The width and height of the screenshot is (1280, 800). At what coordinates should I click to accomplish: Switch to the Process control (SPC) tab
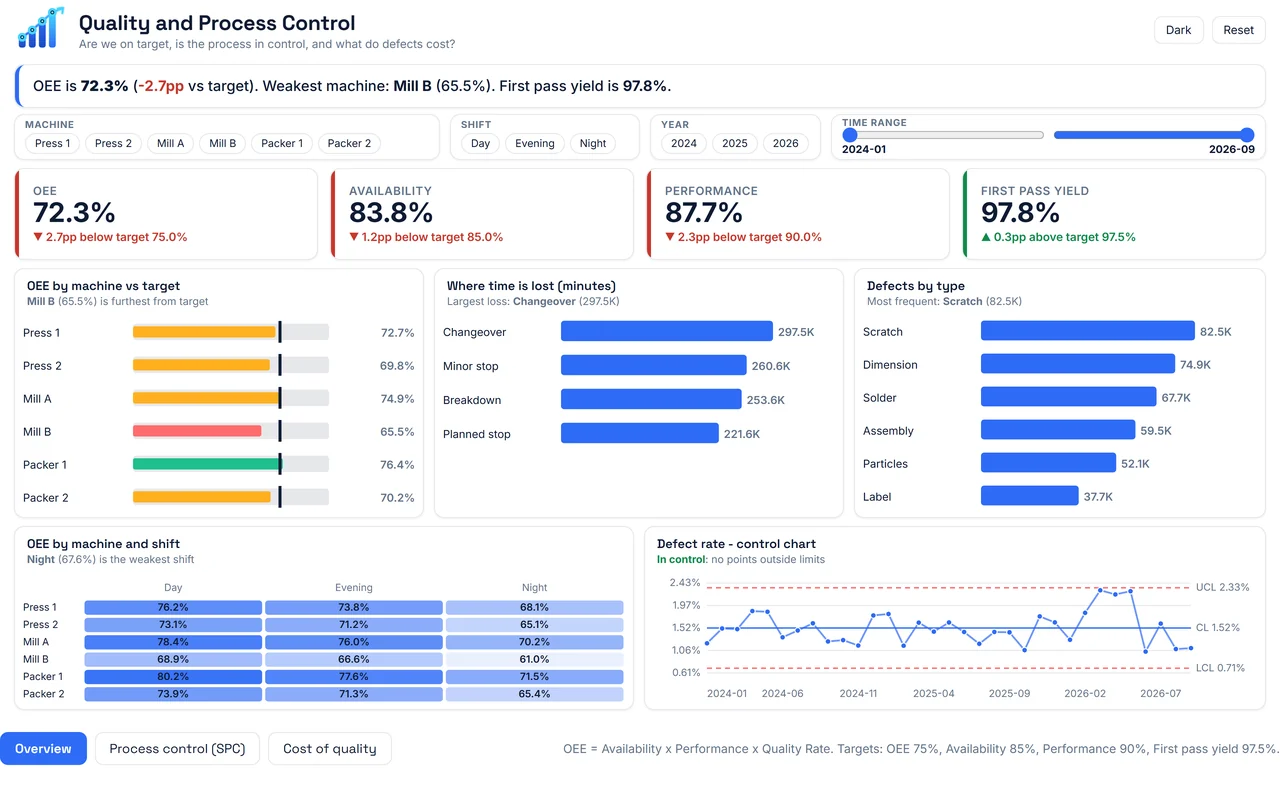tap(177, 749)
